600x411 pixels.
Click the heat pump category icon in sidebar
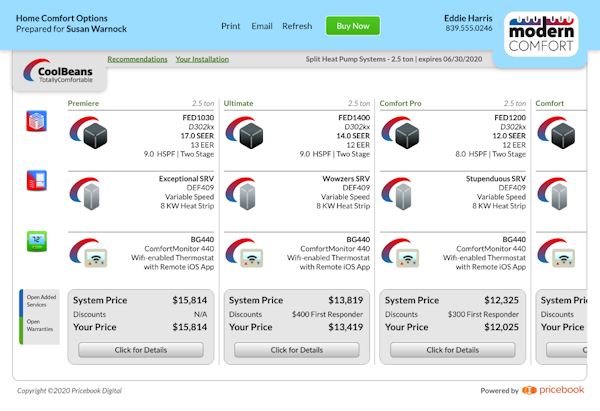coord(35,121)
